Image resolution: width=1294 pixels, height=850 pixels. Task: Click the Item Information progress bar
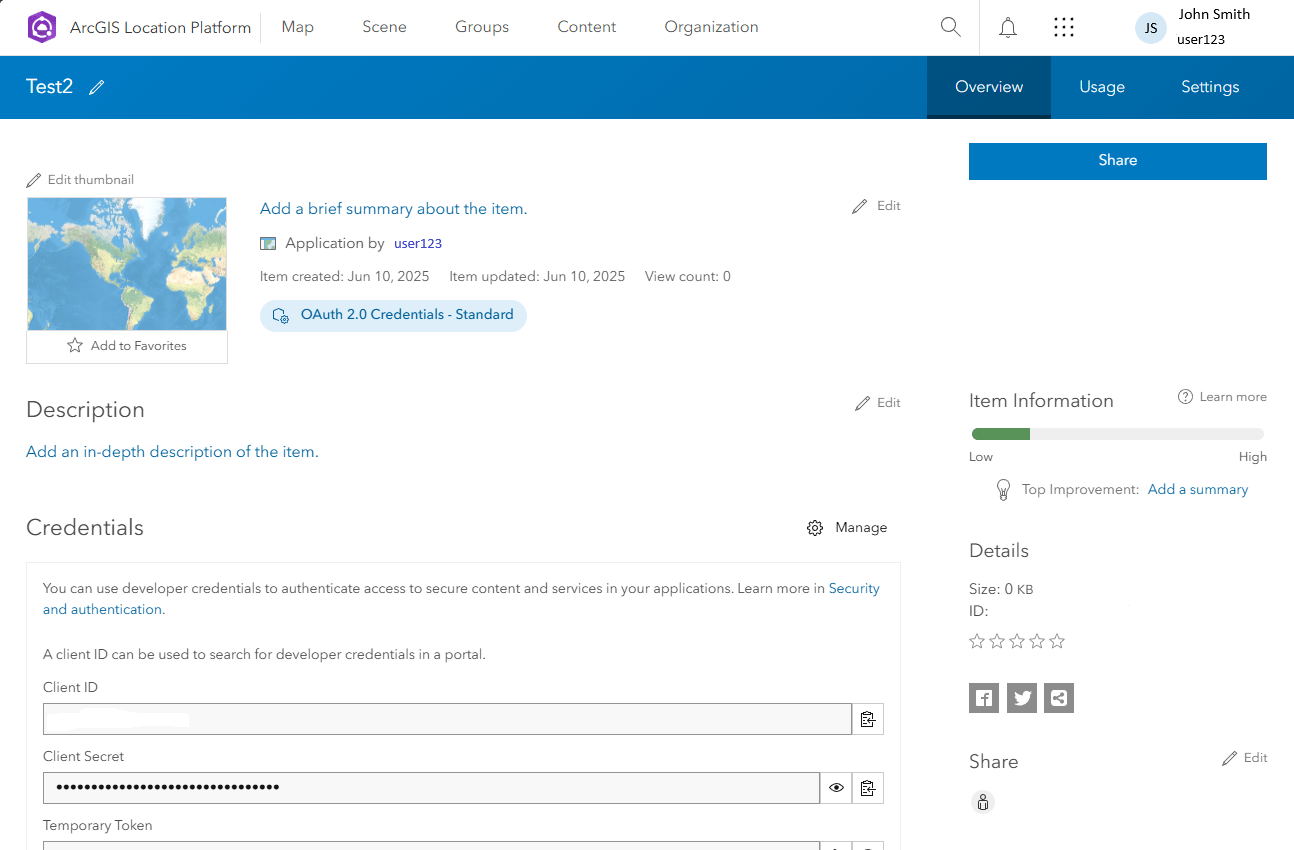point(1118,434)
